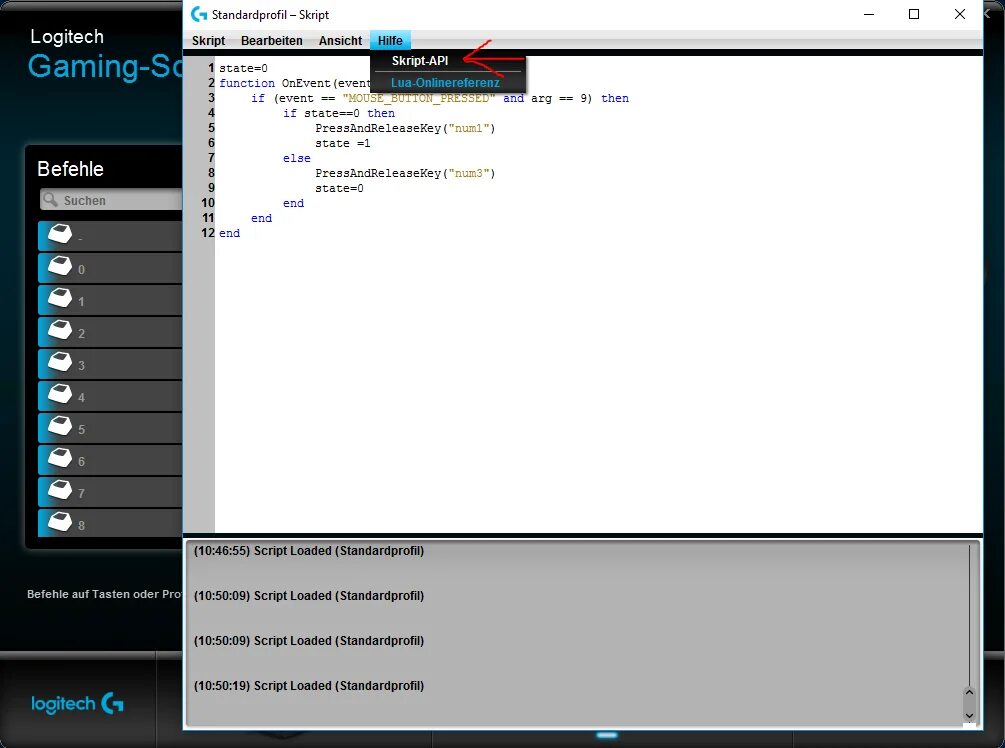Image resolution: width=1005 pixels, height=748 pixels.
Task: Click log entry at 10:50:19
Action: [x=309, y=685]
